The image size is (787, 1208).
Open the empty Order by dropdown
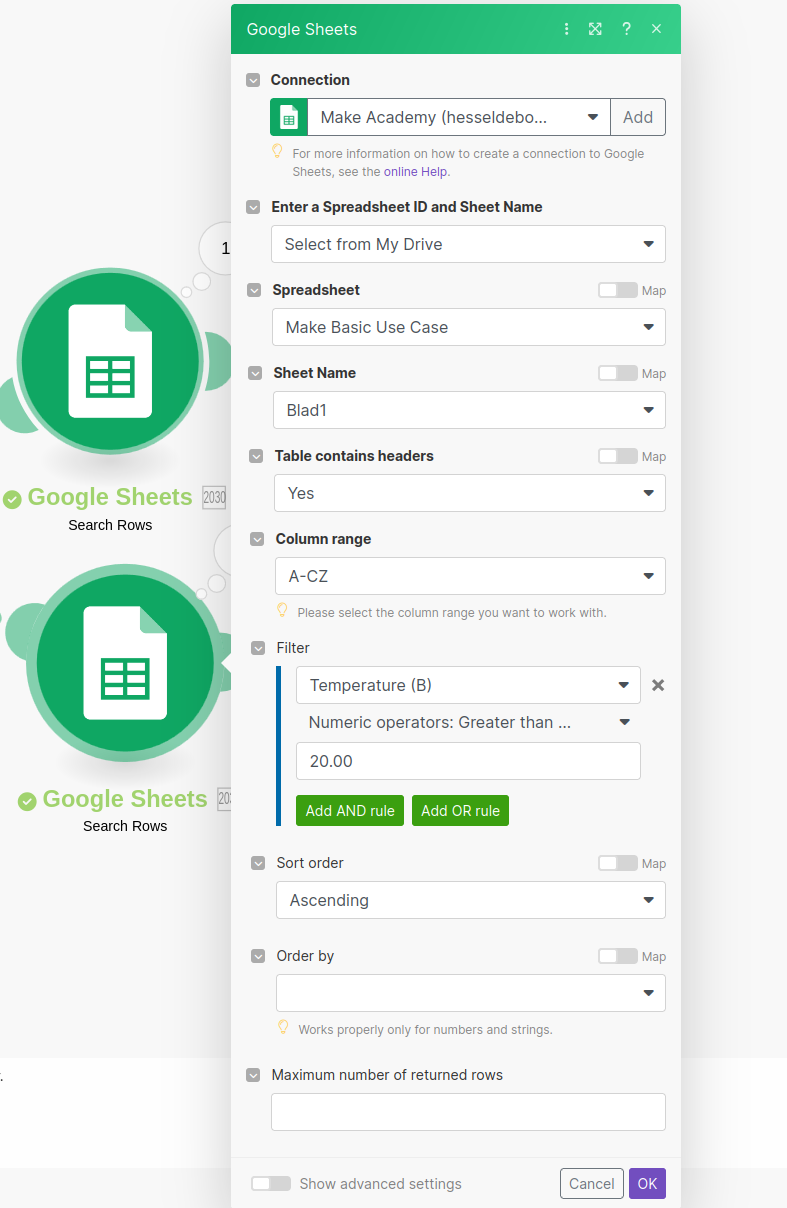pos(471,993)
